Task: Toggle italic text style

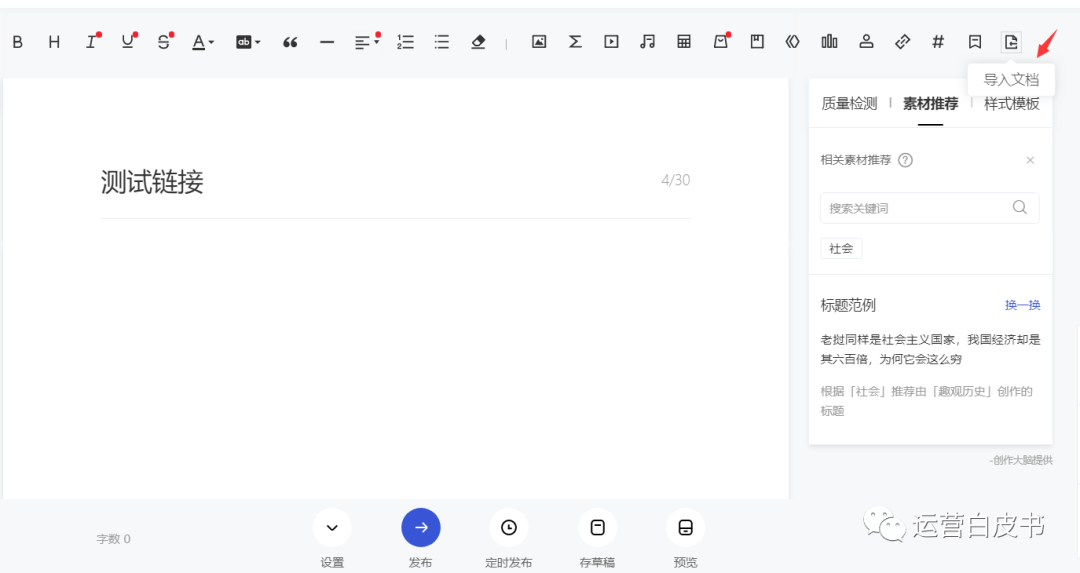Action: pos(91,42)
